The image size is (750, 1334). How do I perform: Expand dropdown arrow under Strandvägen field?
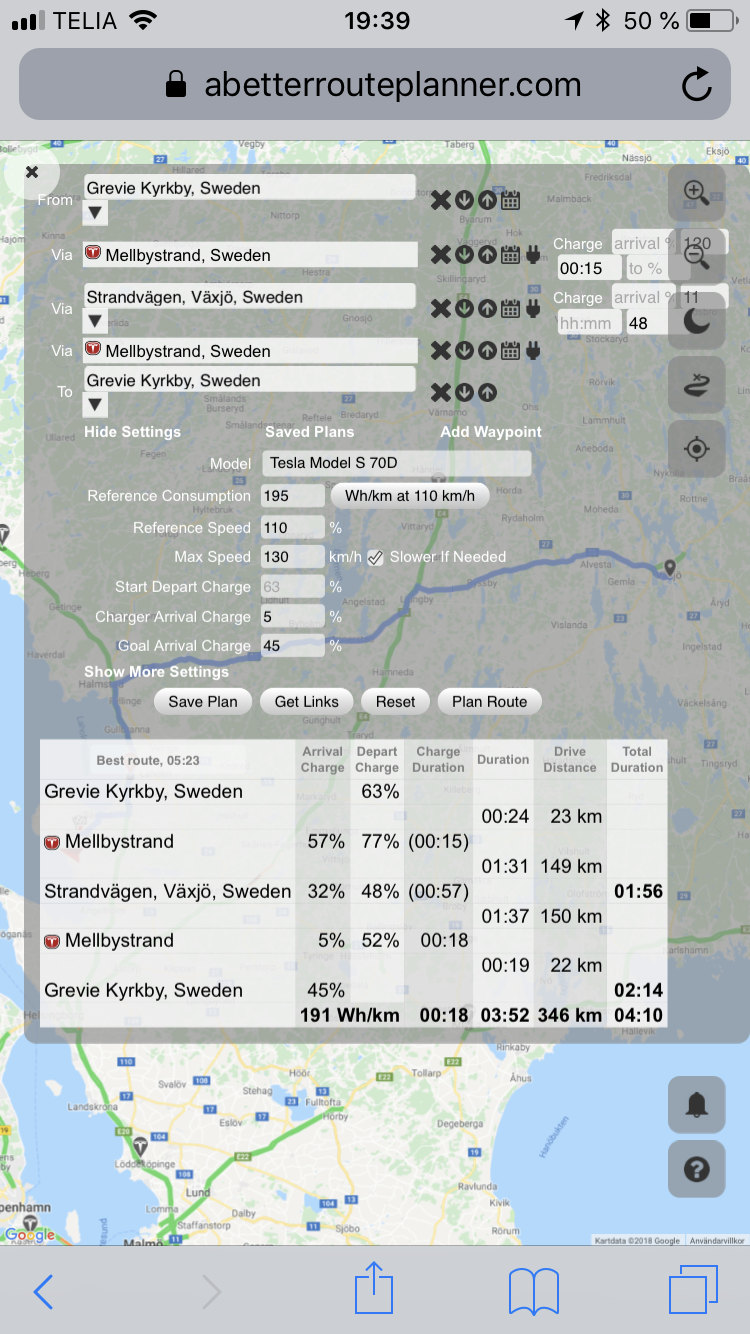[x=95, y=321]
